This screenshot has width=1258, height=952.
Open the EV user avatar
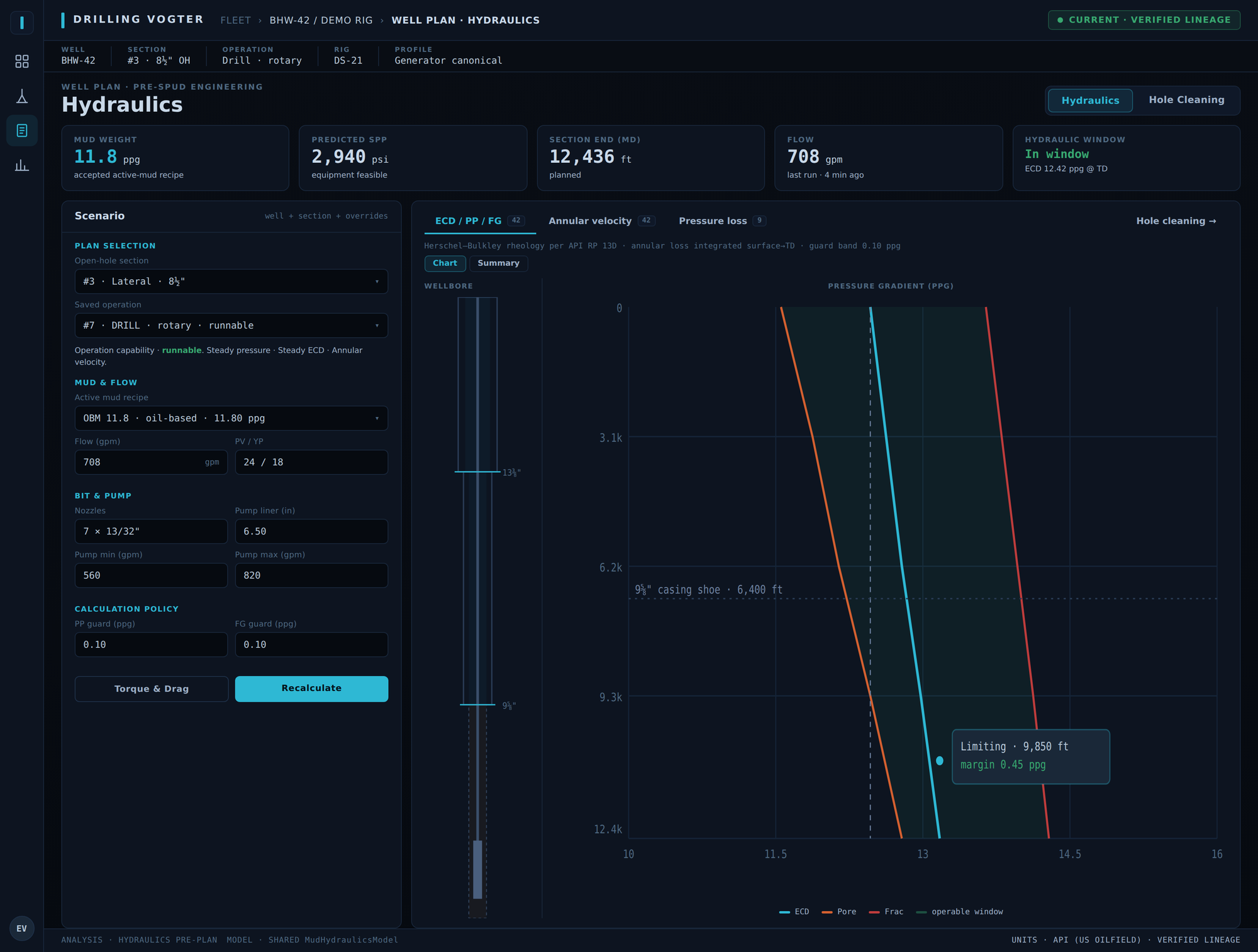tap(22, 928)
